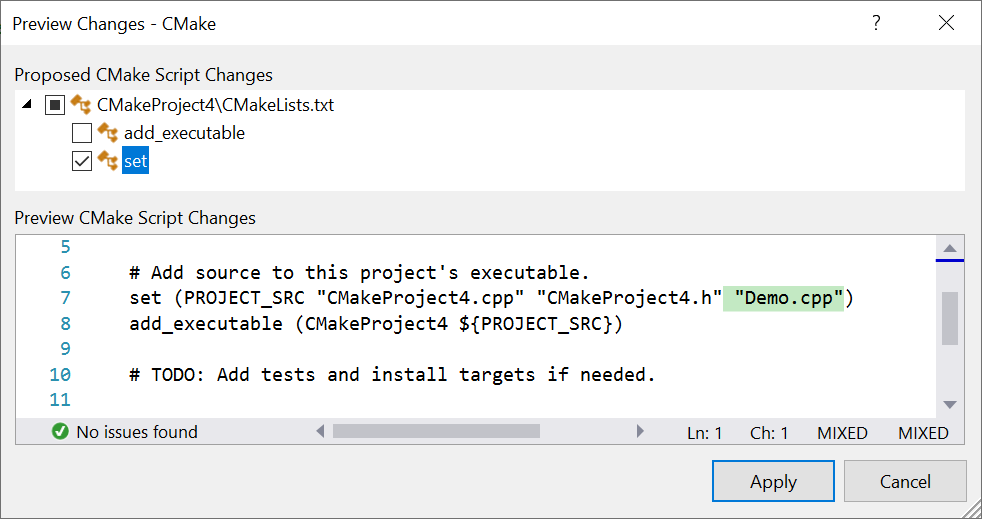Click the highlighted "Demo.cpp" text in line 7
The height and width of the screenshot is (519, 982).
(789, 298)
